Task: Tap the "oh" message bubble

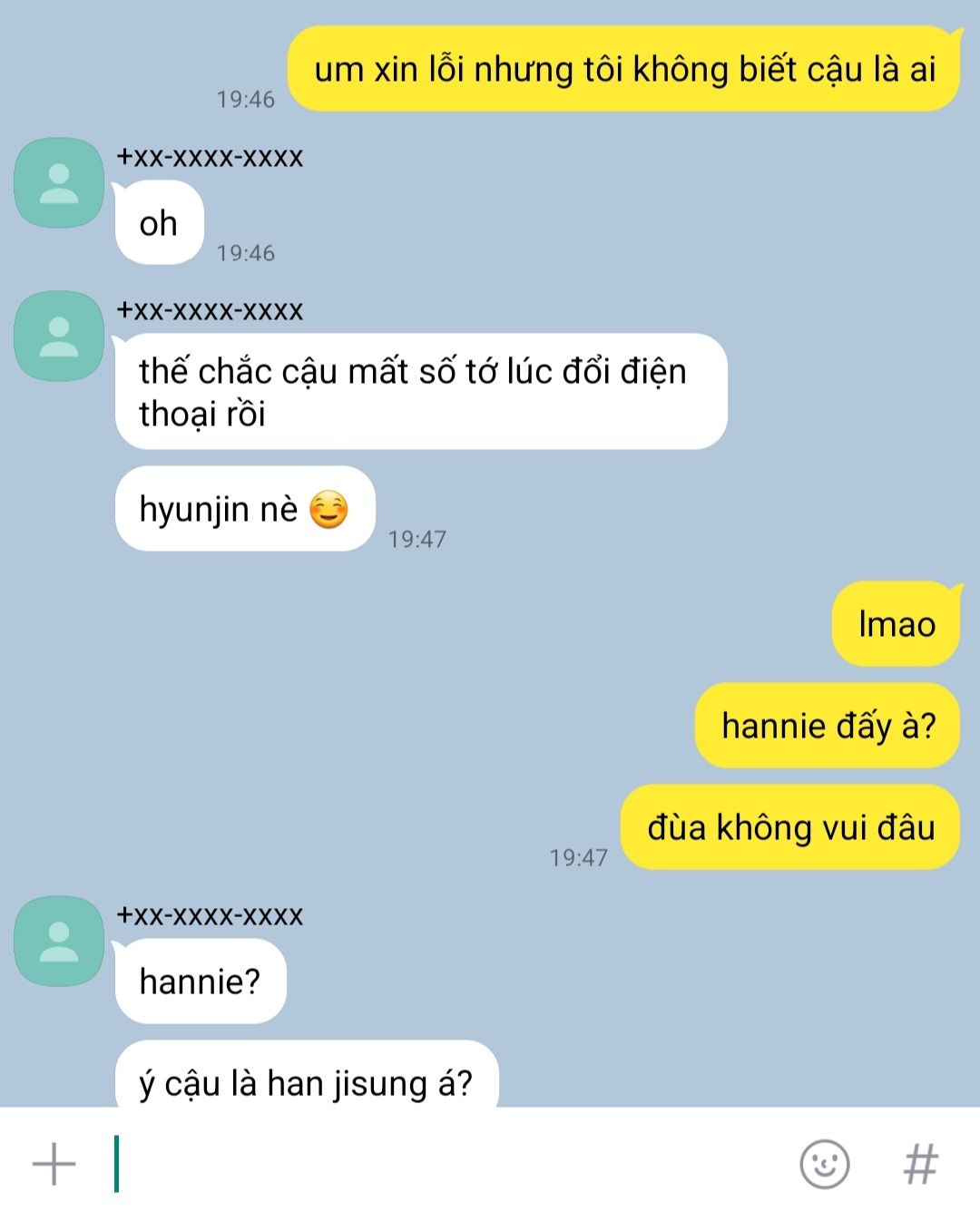Action: (159, 223)
